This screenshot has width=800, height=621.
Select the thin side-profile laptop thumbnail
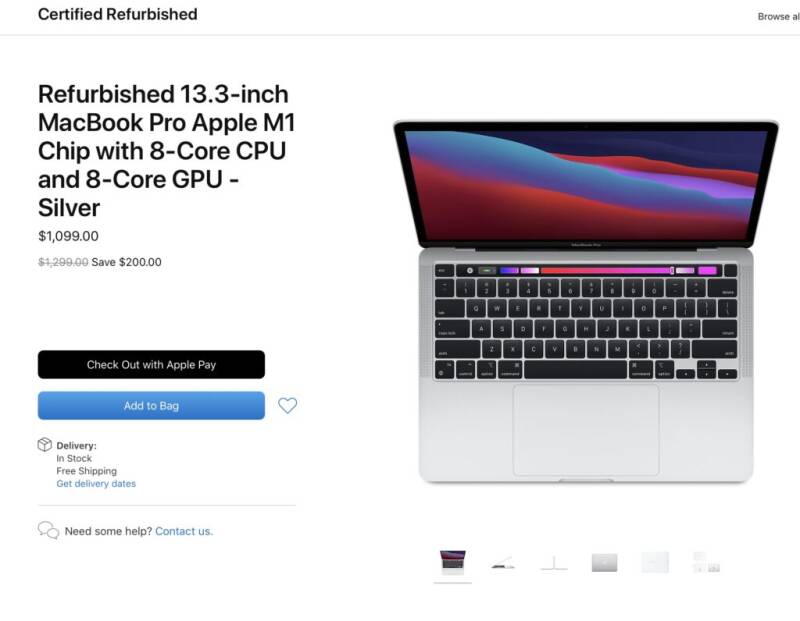(554, 563)
